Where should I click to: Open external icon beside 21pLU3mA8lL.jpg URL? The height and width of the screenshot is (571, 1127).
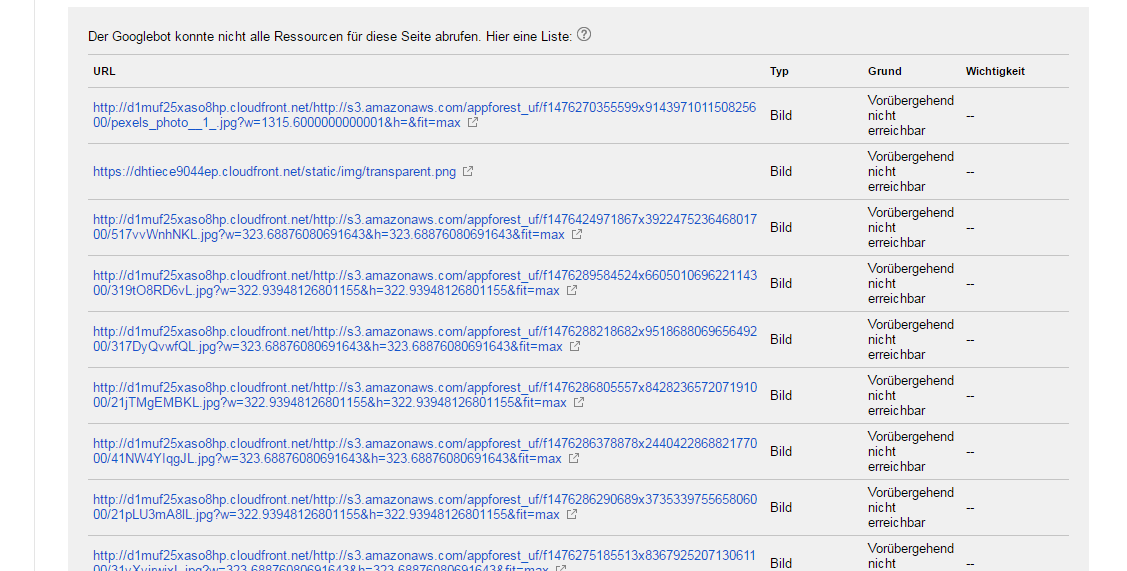[571, 515]
